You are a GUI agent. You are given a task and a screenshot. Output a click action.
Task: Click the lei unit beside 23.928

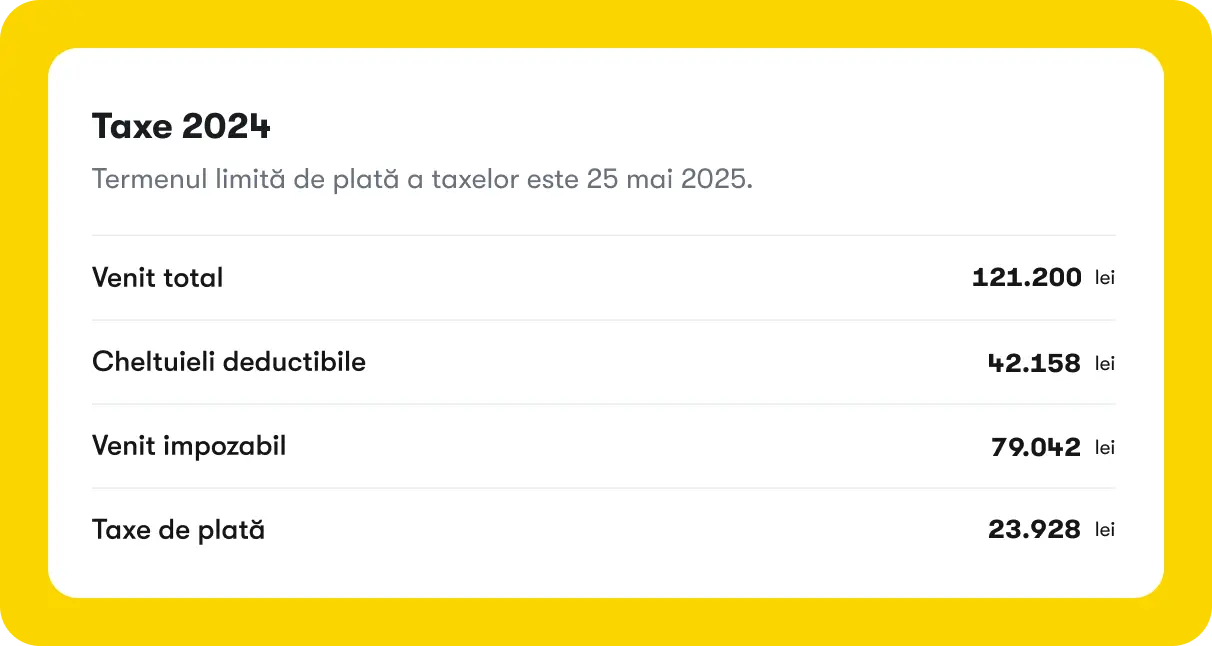point(1104,531)
